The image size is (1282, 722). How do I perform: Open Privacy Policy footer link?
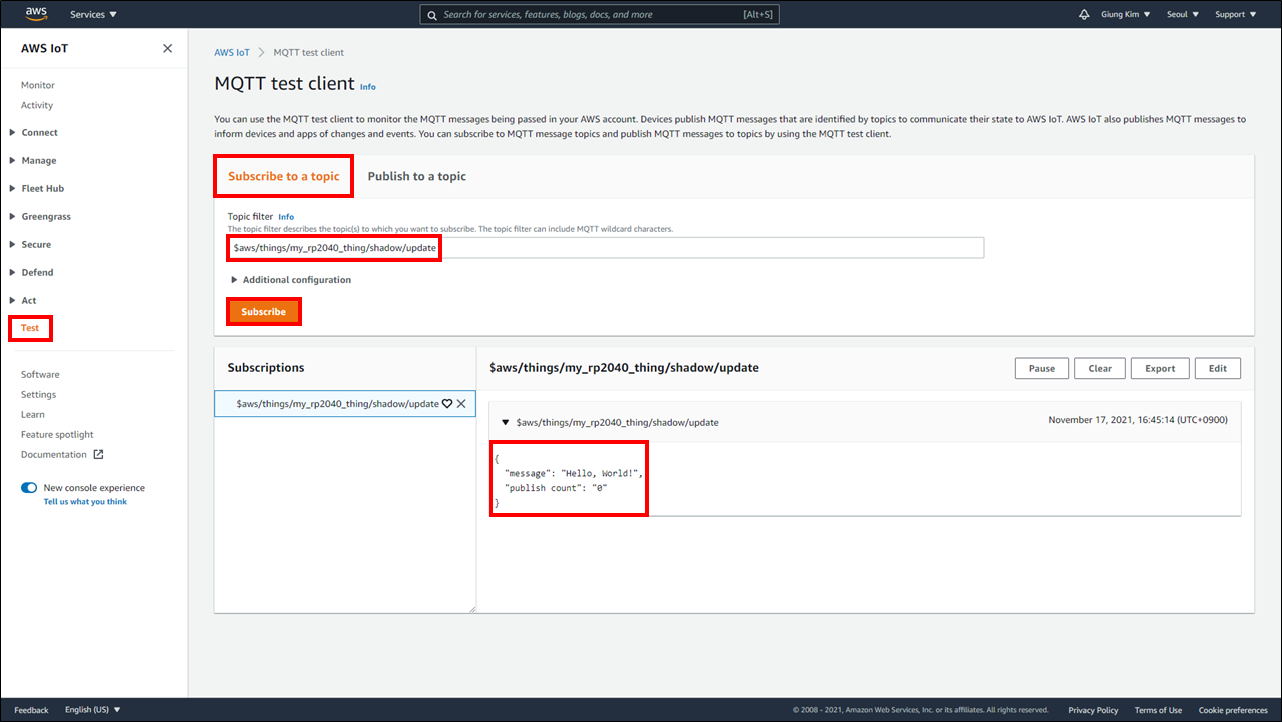[x=1093, y=710]
